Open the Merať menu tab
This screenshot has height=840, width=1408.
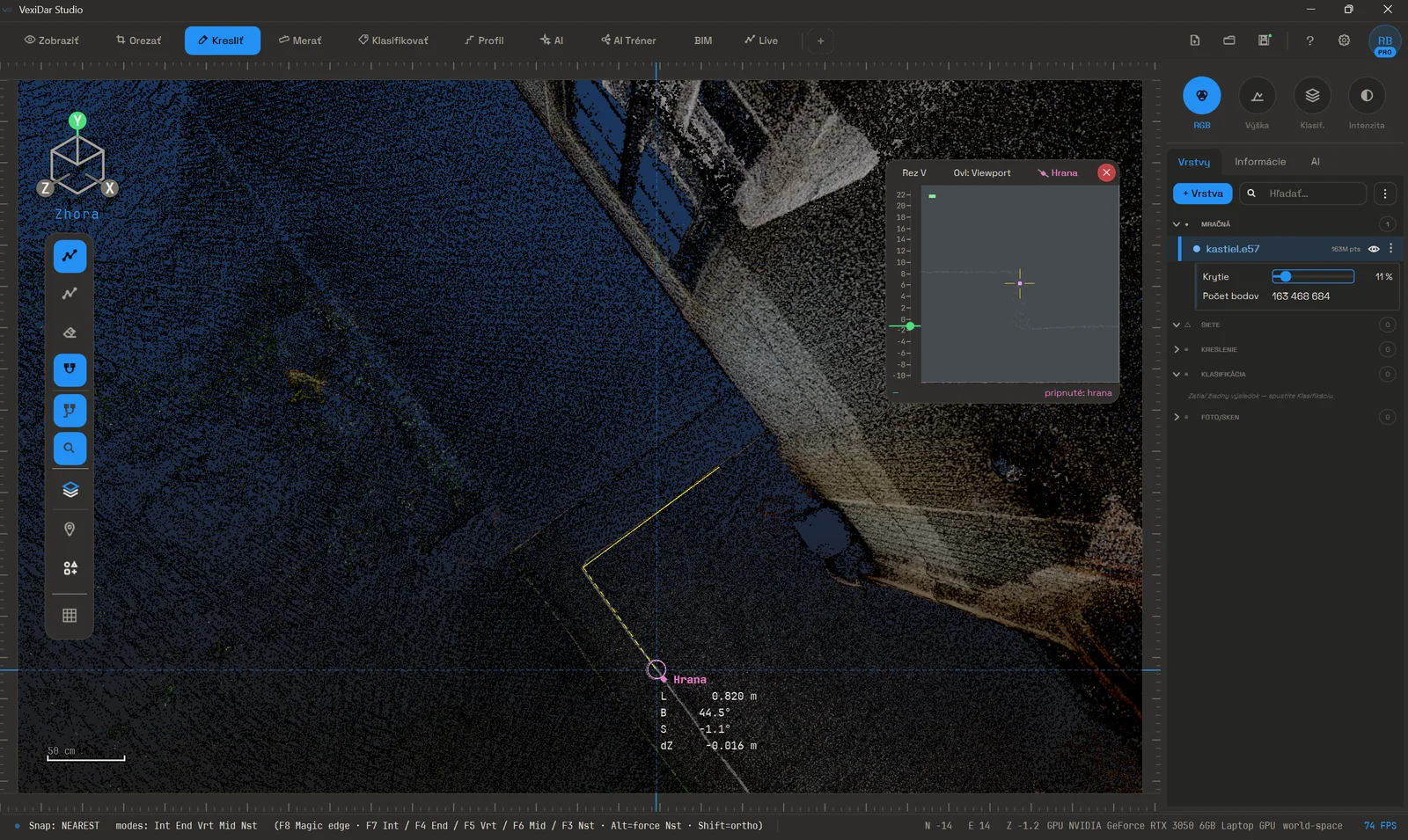click(x=300, y=40)
